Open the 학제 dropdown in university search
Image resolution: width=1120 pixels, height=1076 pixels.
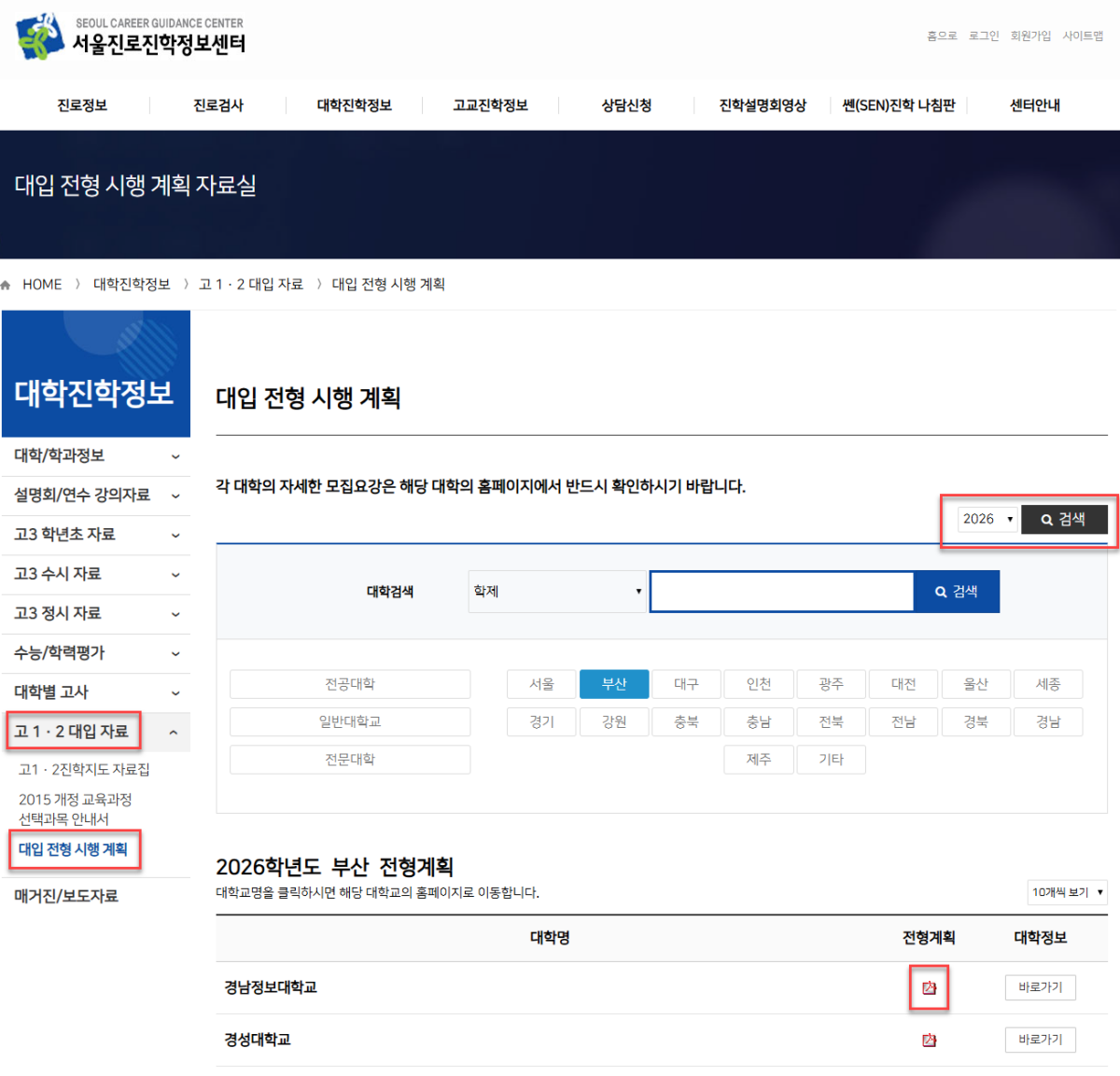[556, 591]
